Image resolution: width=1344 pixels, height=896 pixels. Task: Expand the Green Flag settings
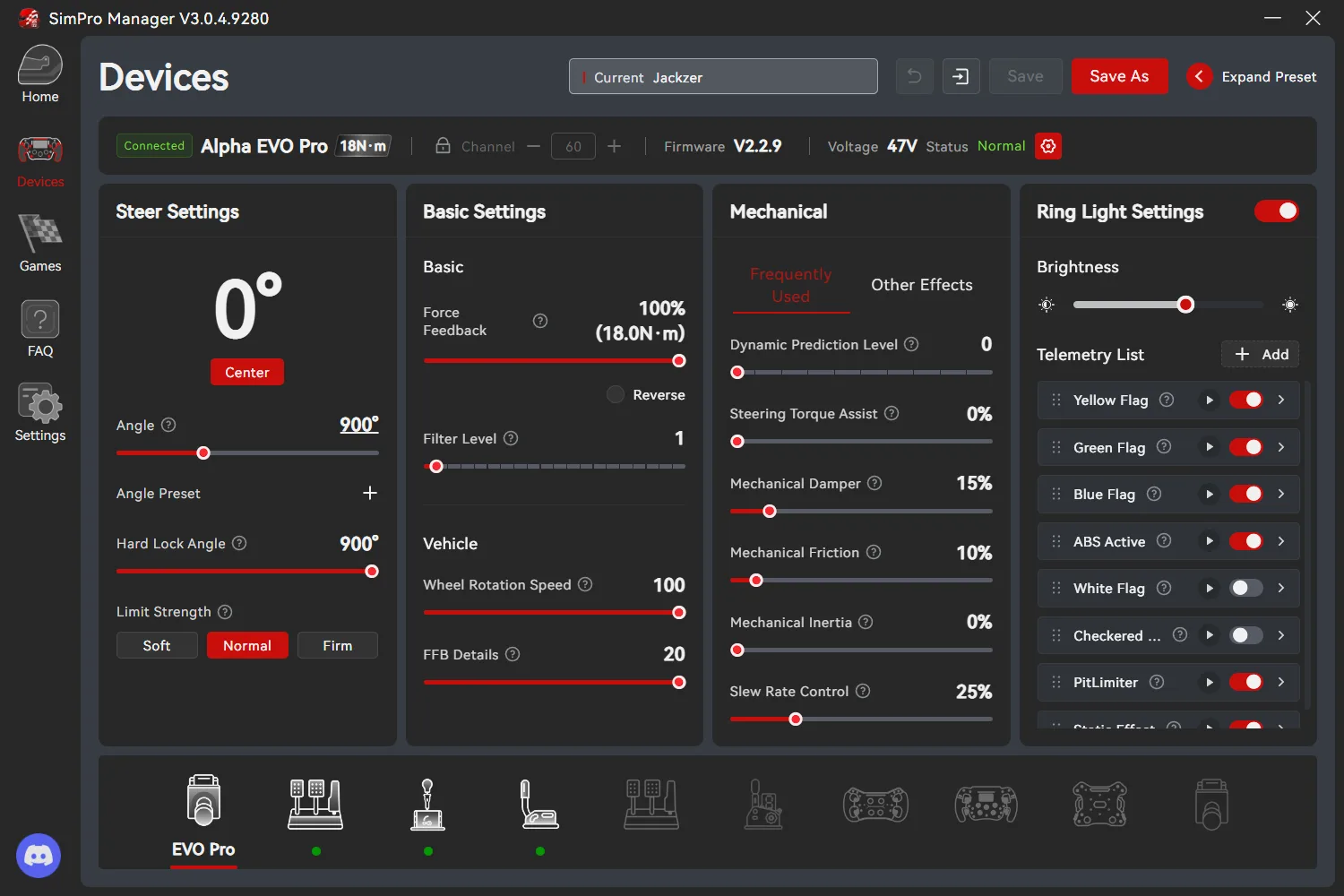[x=1281, y=447]
